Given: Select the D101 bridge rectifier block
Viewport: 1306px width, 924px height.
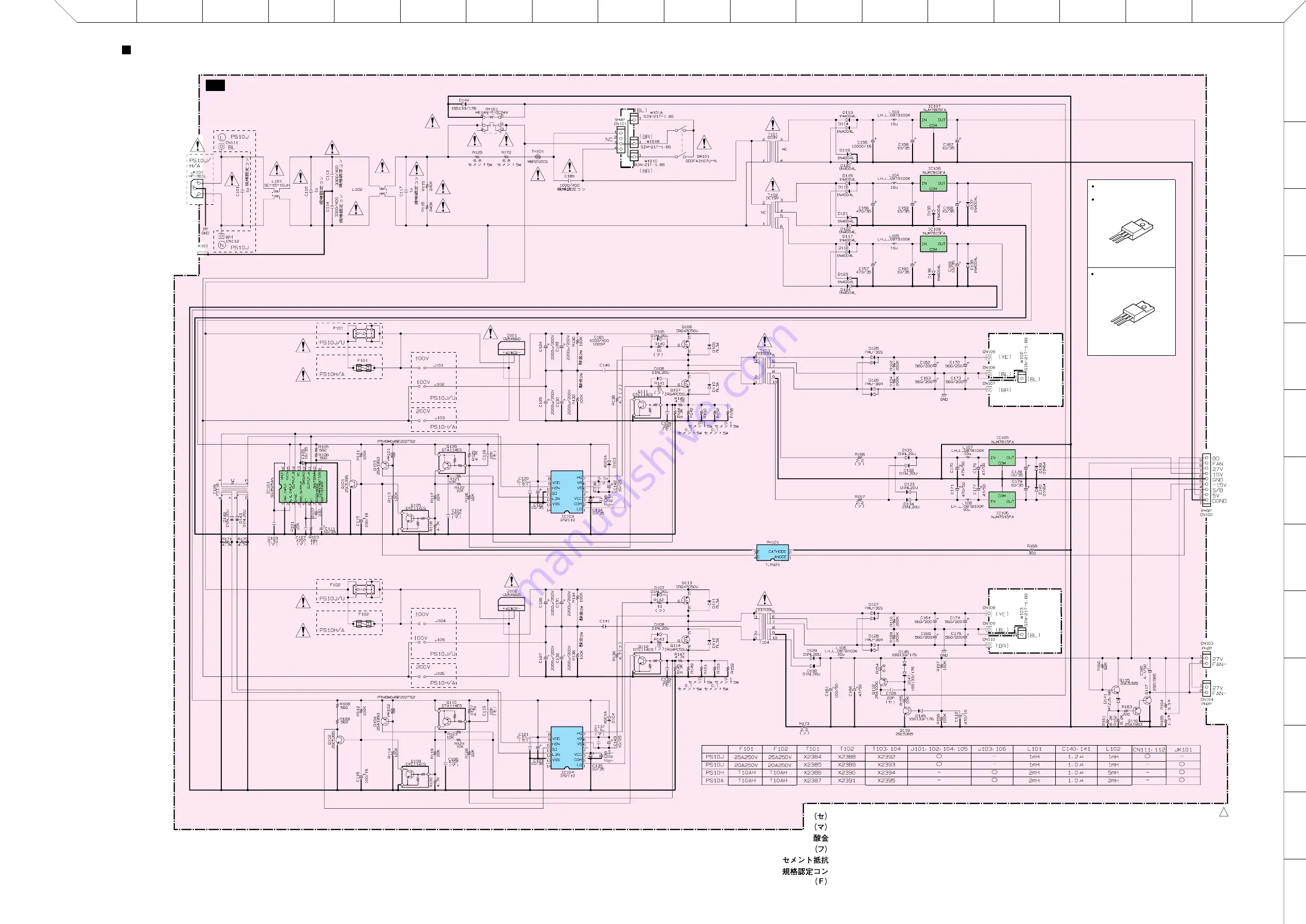Looking at the screenshot, I should click(x=511, y=348).
